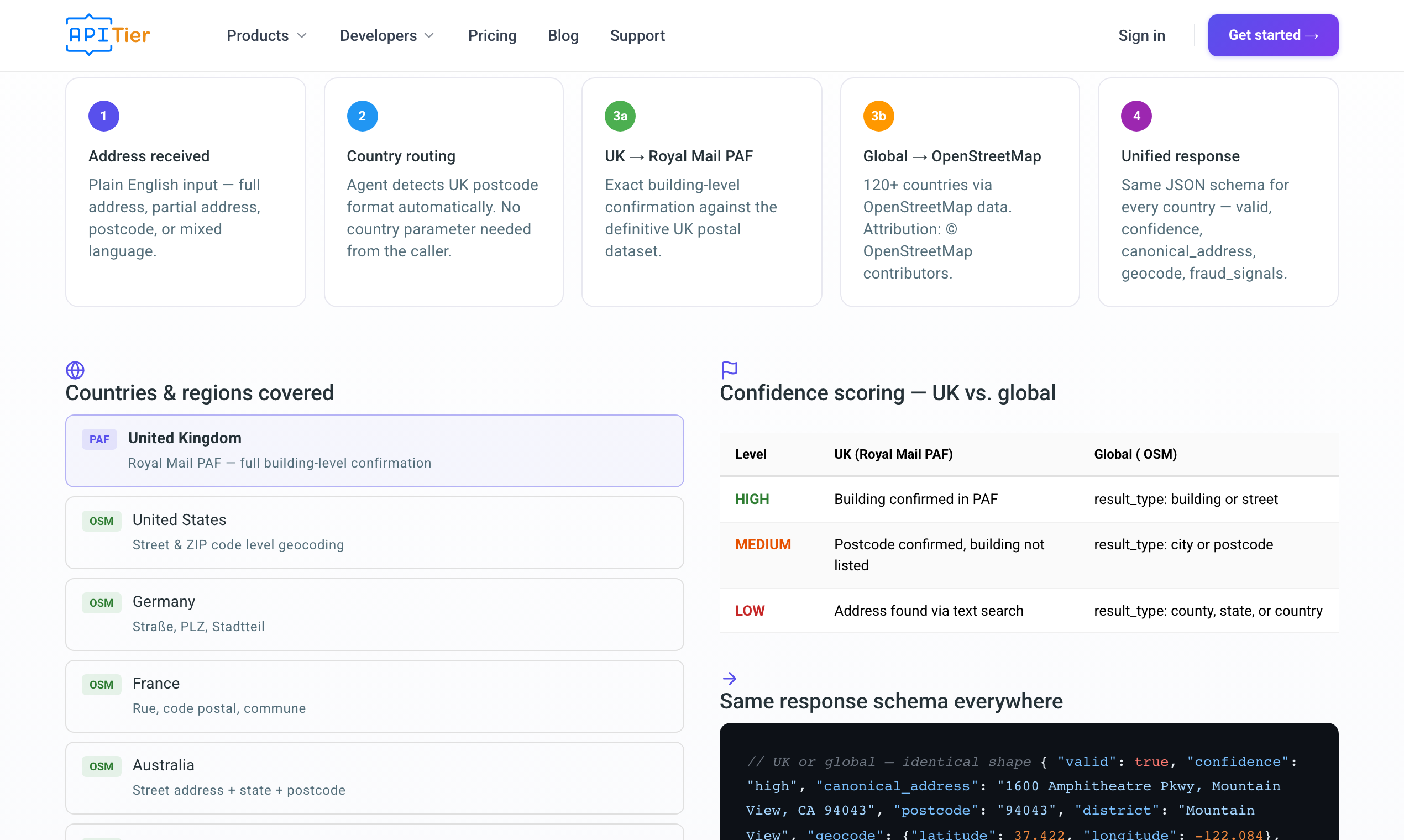Open the Blog link
The height and width of the screenshot is (840, 1404).
pyautogui.click(x=563, y=36)
